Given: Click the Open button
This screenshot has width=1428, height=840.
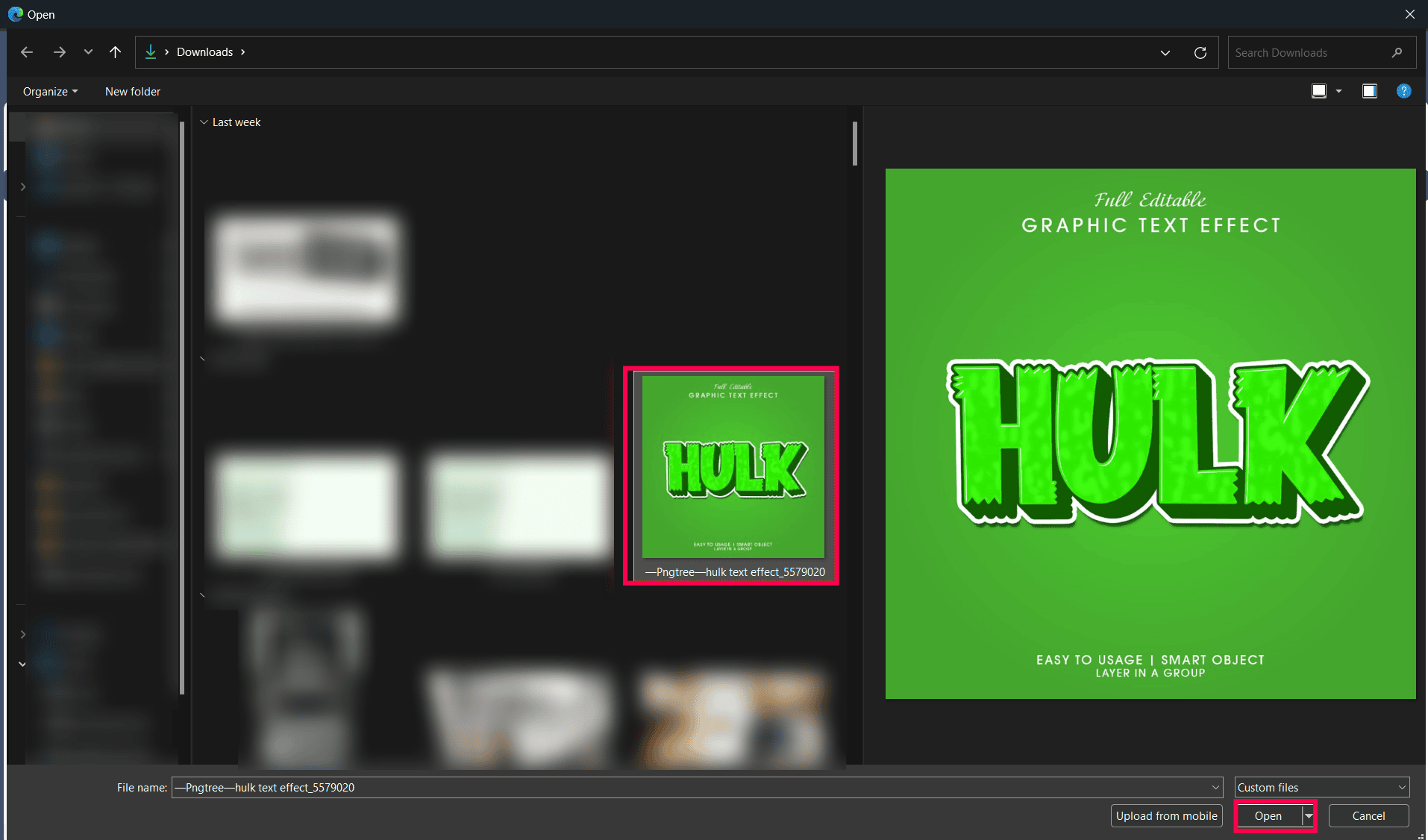Looking at the screenshot, I should (x=1268, y=816).
